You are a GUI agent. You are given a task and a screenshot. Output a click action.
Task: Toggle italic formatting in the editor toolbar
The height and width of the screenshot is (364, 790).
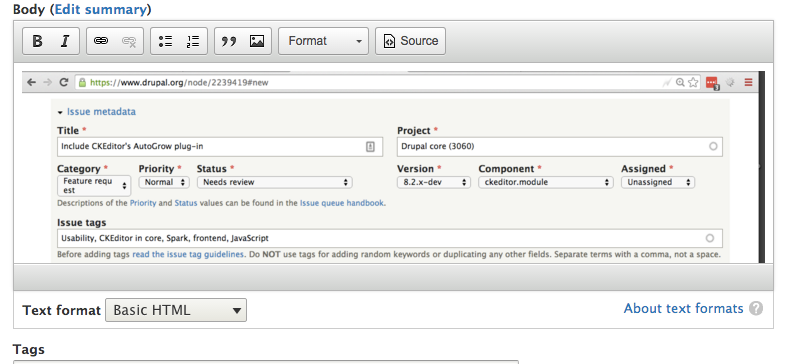pyautogui.click(x=64, y=41)
